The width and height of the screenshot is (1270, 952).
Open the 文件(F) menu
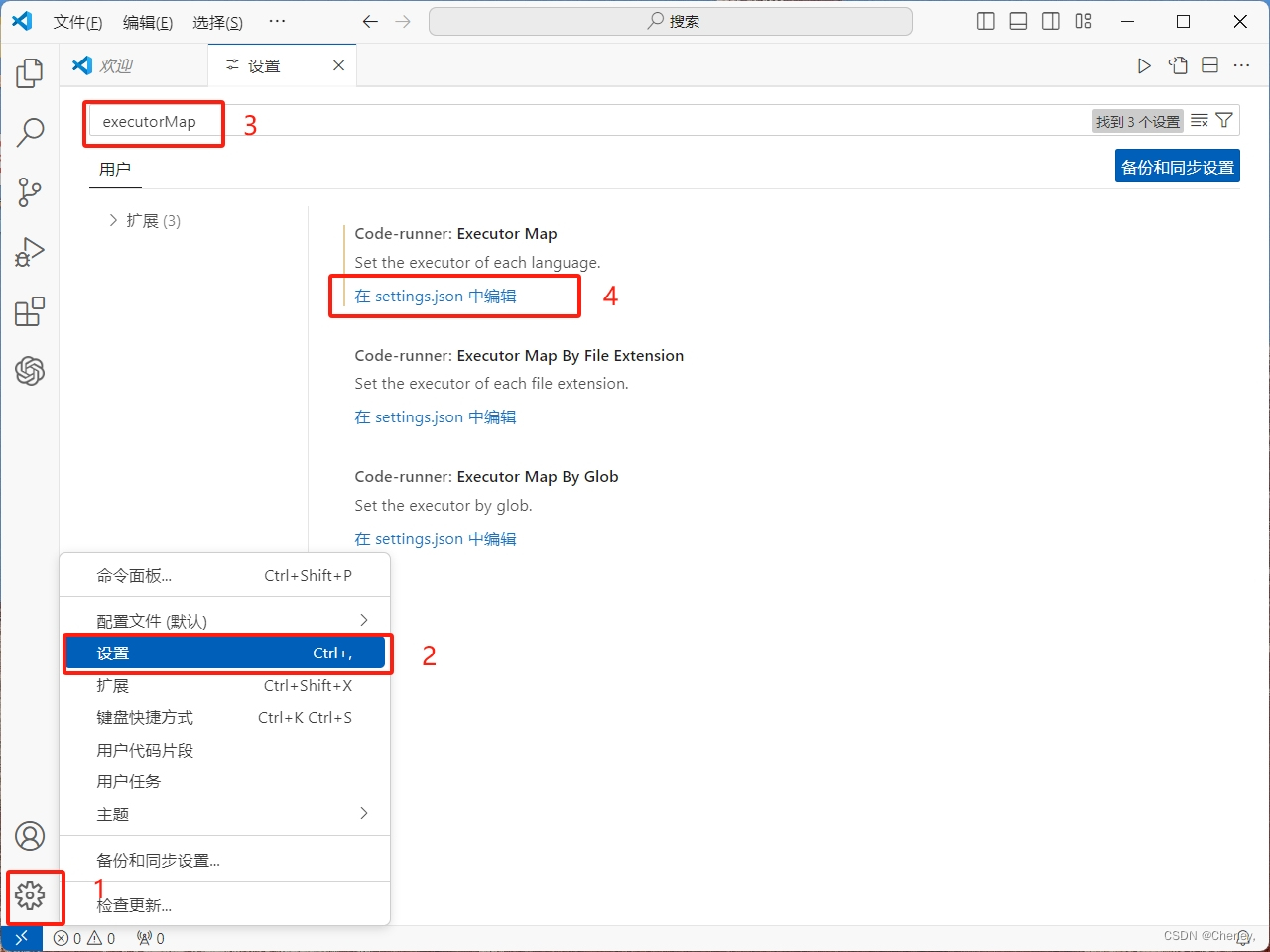(x=77, y=22)
